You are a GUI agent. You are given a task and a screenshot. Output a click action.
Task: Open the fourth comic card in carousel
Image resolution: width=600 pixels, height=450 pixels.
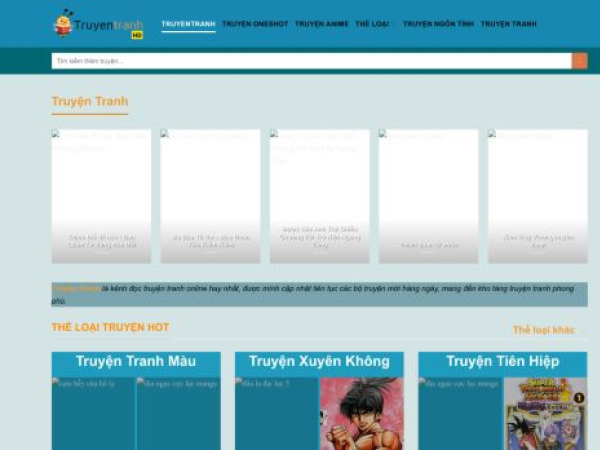pos(428,196)
